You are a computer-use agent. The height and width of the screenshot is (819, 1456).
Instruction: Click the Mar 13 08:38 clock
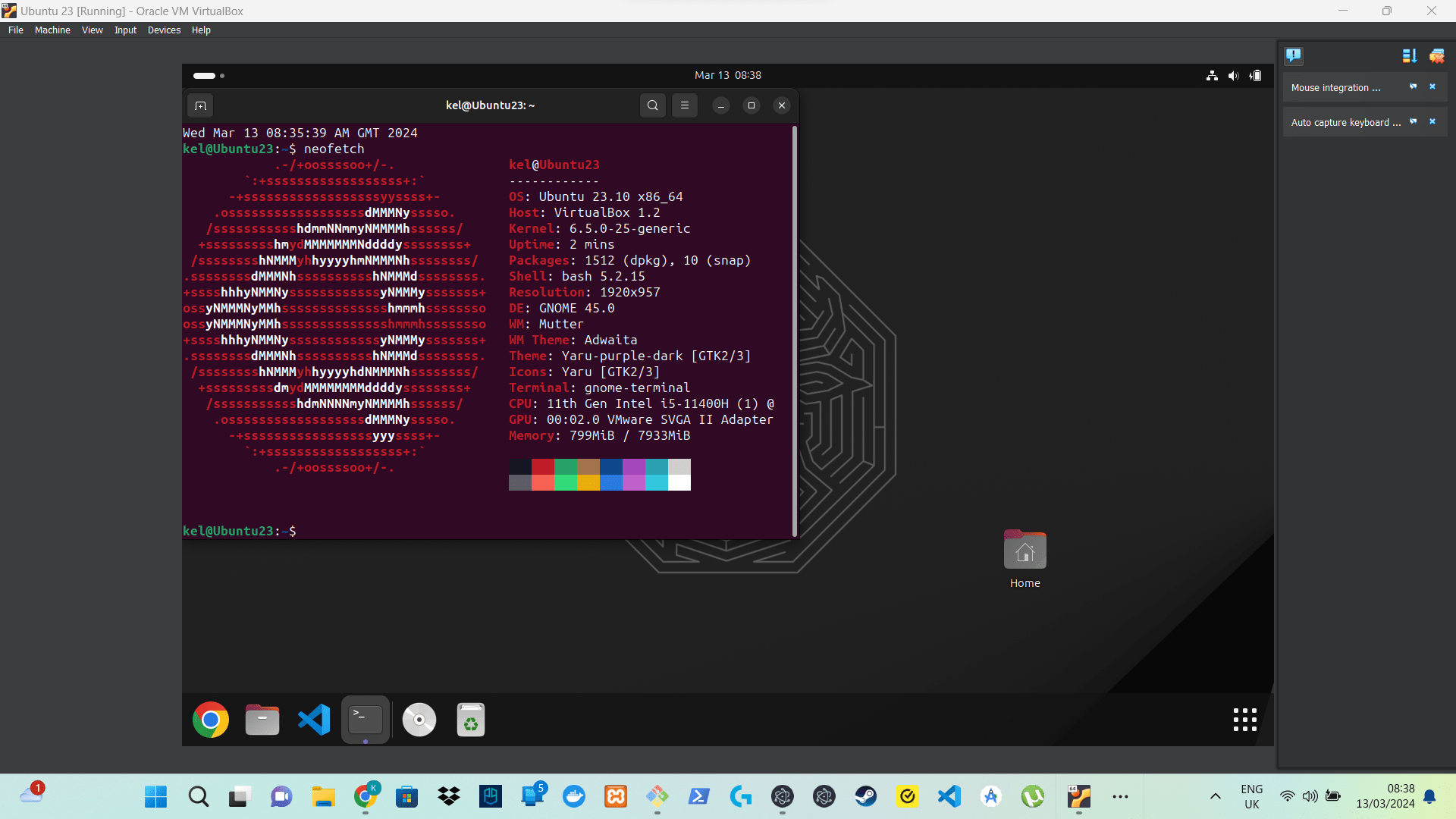(x=727, y=75)
